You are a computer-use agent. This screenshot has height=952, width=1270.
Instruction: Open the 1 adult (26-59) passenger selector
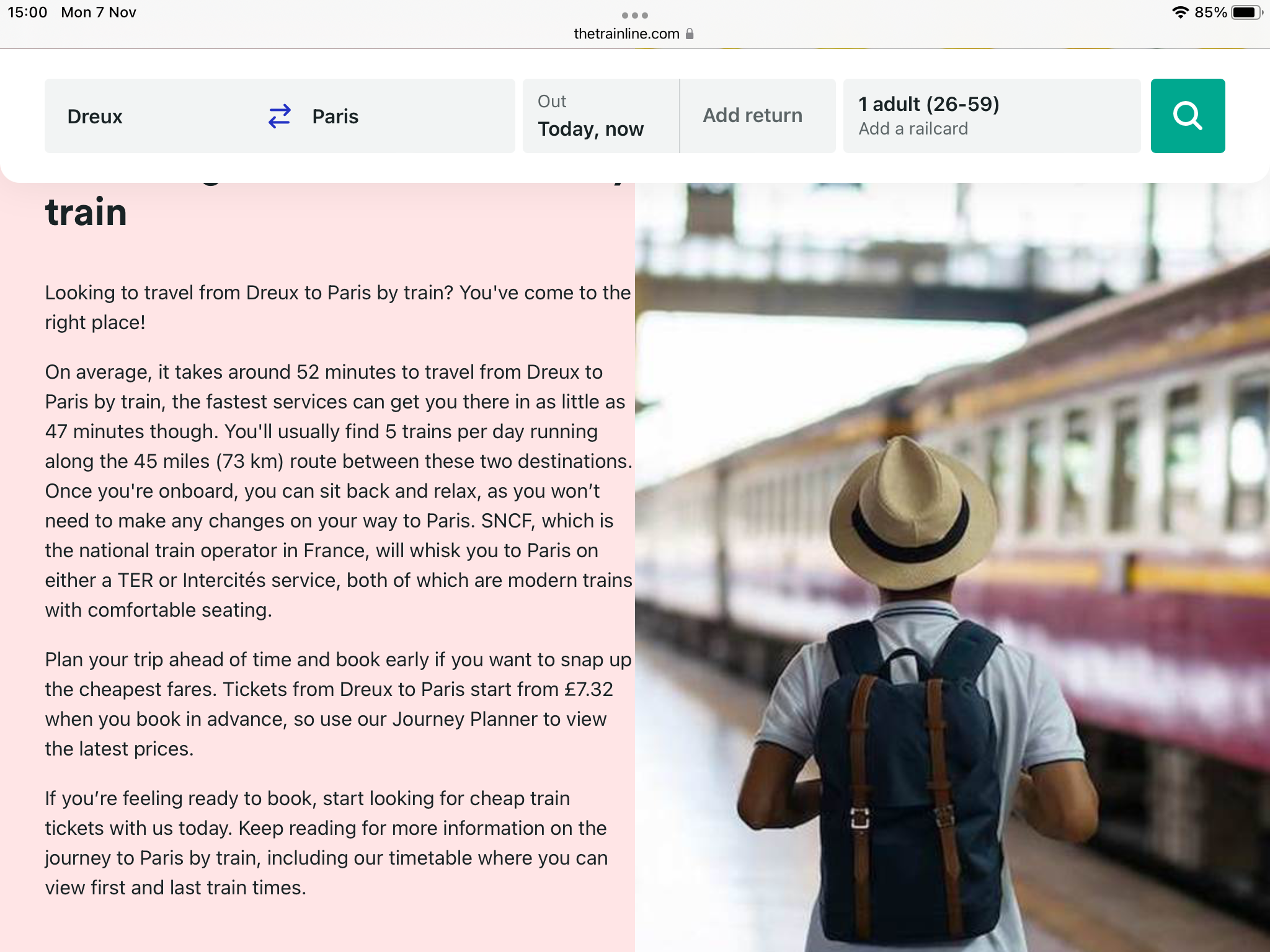point(929,104)
